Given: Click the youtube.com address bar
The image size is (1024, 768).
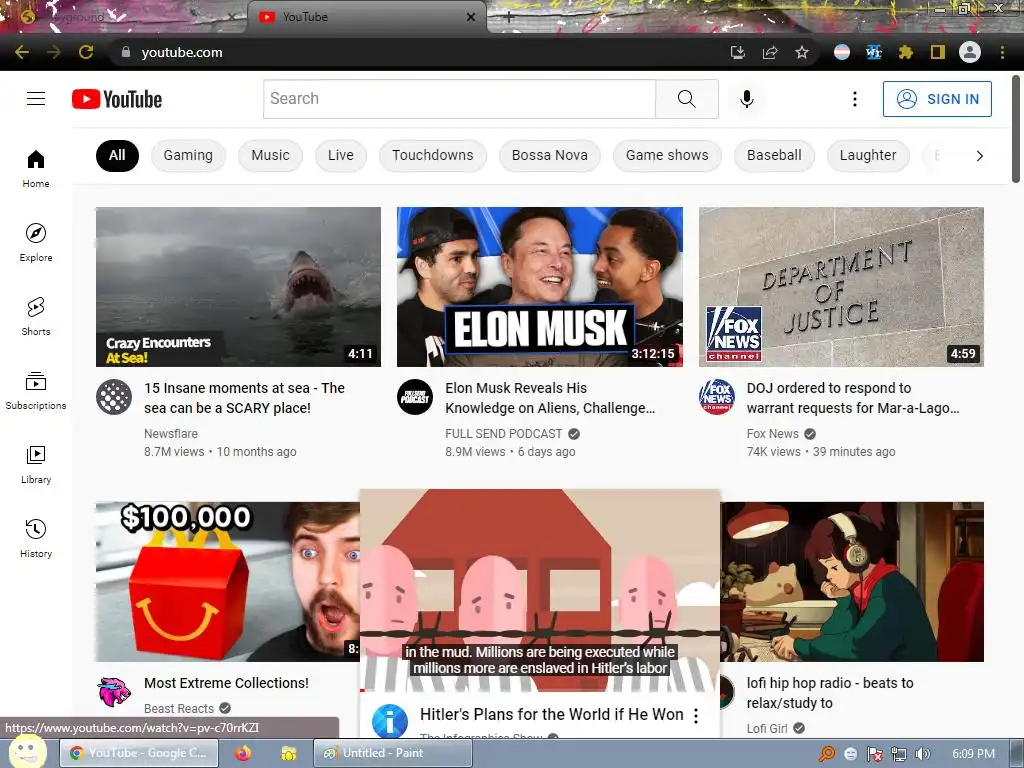Looking at the screenshot, I should pos(418,52).
